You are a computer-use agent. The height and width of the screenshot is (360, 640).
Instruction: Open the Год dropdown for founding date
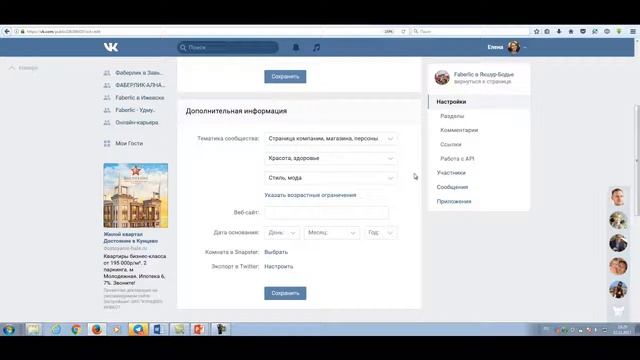coord(380,233)
